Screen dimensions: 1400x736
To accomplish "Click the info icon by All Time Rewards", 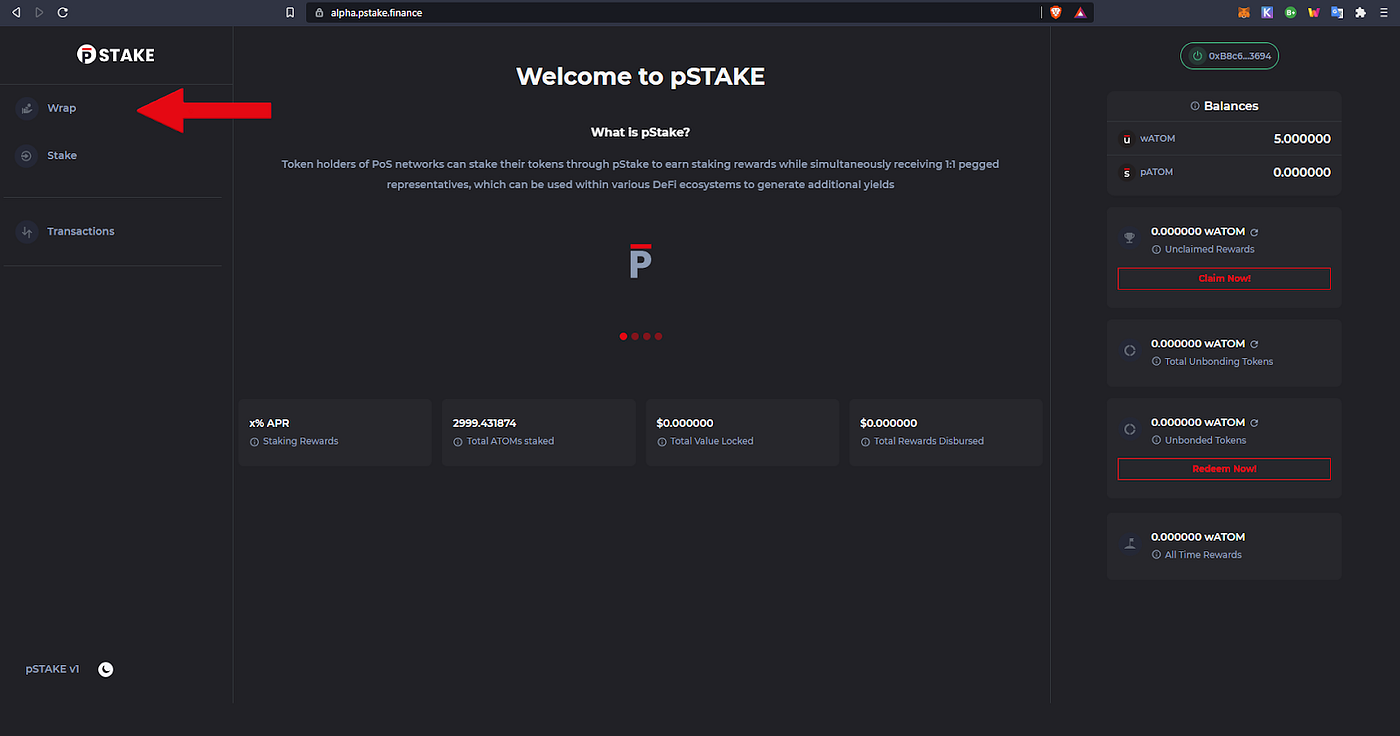I will (x=1156, y=555).
